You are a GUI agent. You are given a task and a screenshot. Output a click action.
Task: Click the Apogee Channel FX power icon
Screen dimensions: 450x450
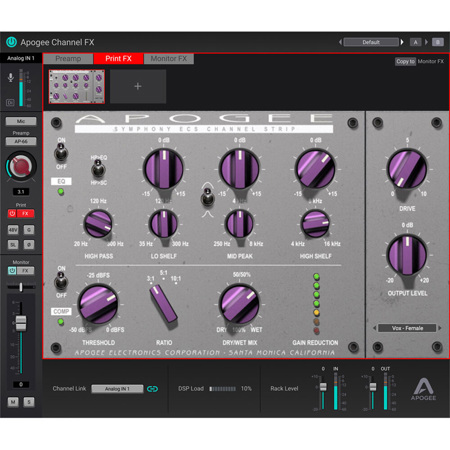point(11,42)
